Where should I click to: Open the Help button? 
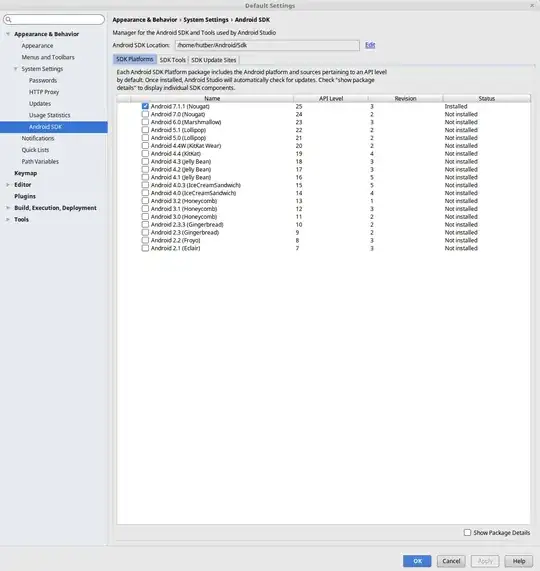pyautogui.click(x=519, y=561)
